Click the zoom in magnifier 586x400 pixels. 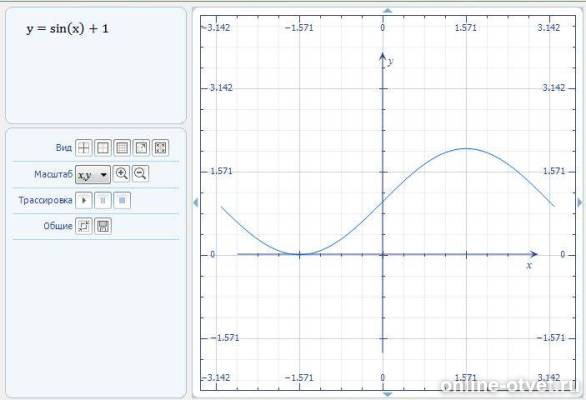pos(121,174)
